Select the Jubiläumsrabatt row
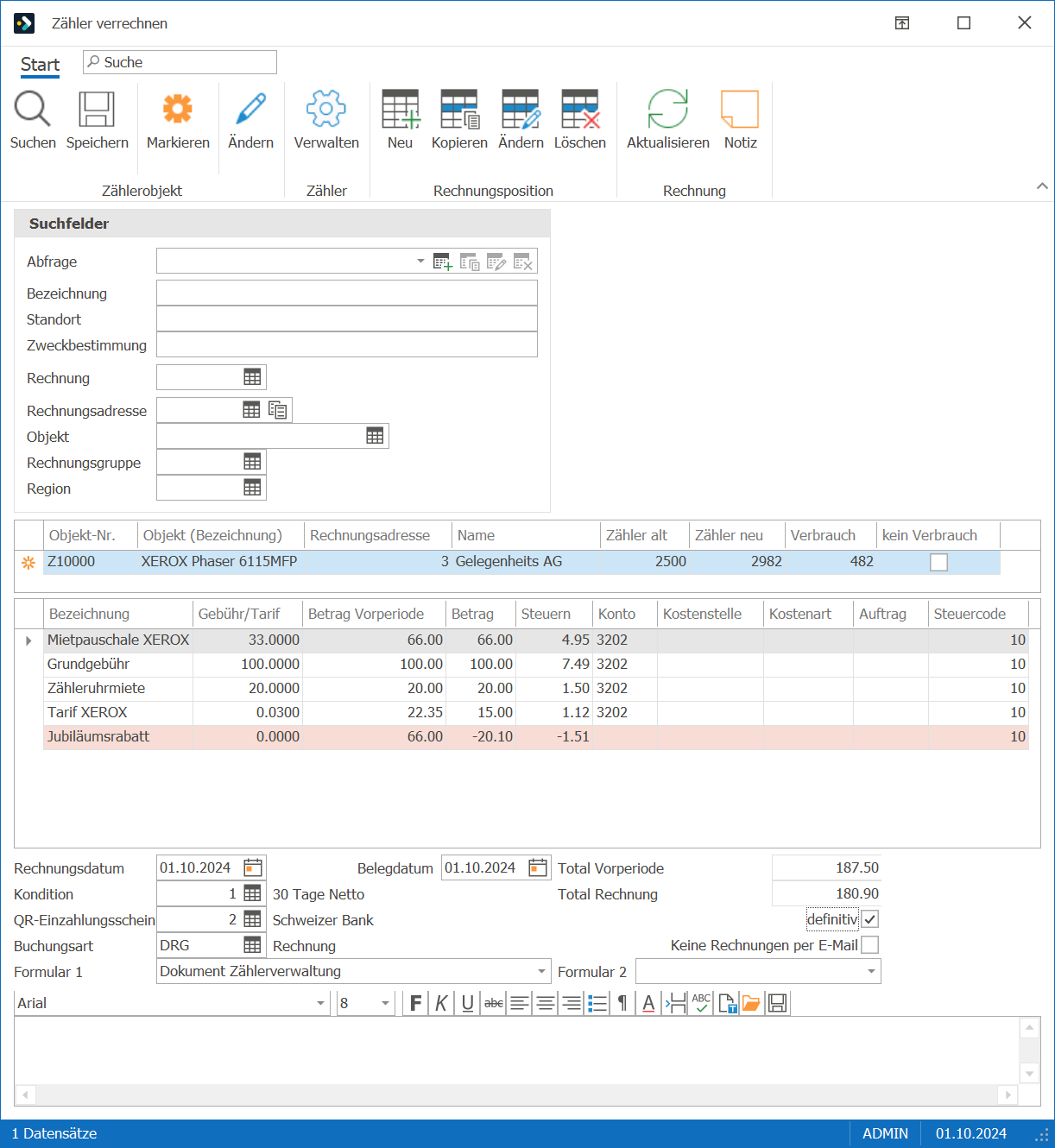This screenshot has height=1148, width=1055. click(536, 737)
